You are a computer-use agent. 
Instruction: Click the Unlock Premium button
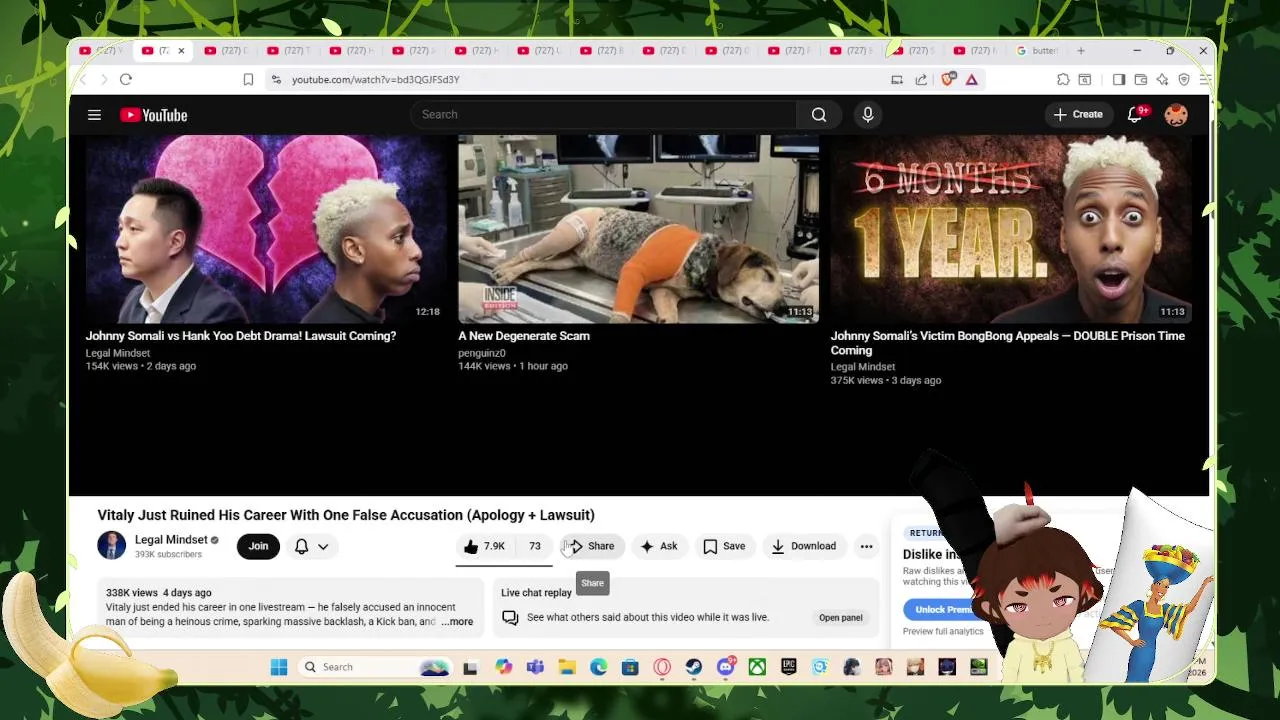pyautogui.click(x=941, y=609)
